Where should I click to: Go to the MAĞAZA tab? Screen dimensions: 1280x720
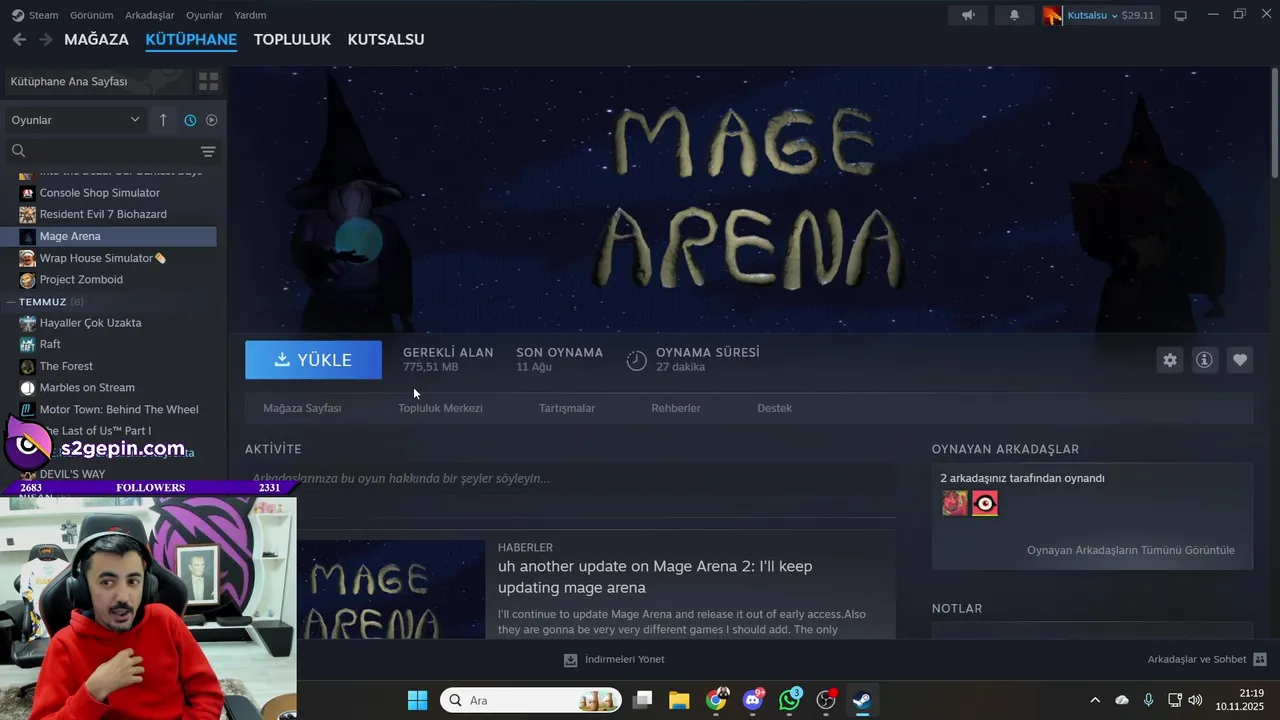(x=96, y=40)
